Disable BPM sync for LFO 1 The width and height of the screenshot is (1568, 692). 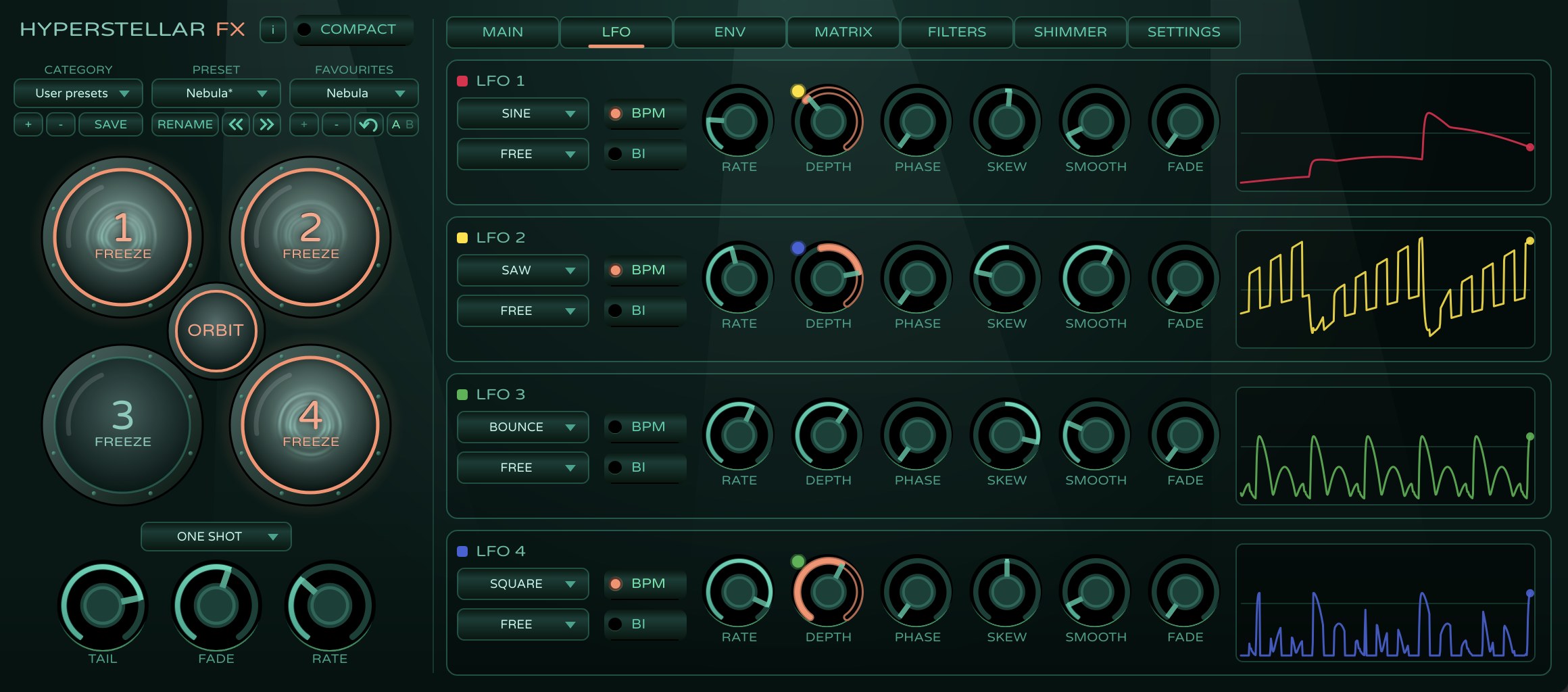(645, 114)
